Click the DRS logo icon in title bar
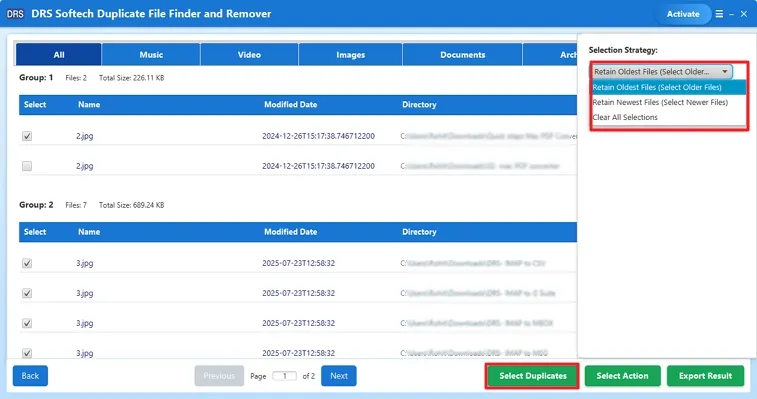 [15, 14]
